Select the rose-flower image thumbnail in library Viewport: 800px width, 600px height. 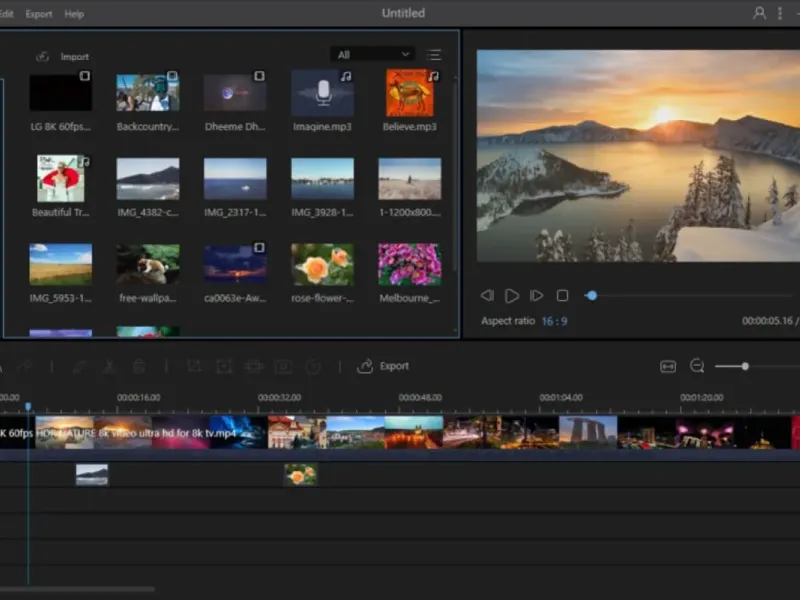(322, 264)
